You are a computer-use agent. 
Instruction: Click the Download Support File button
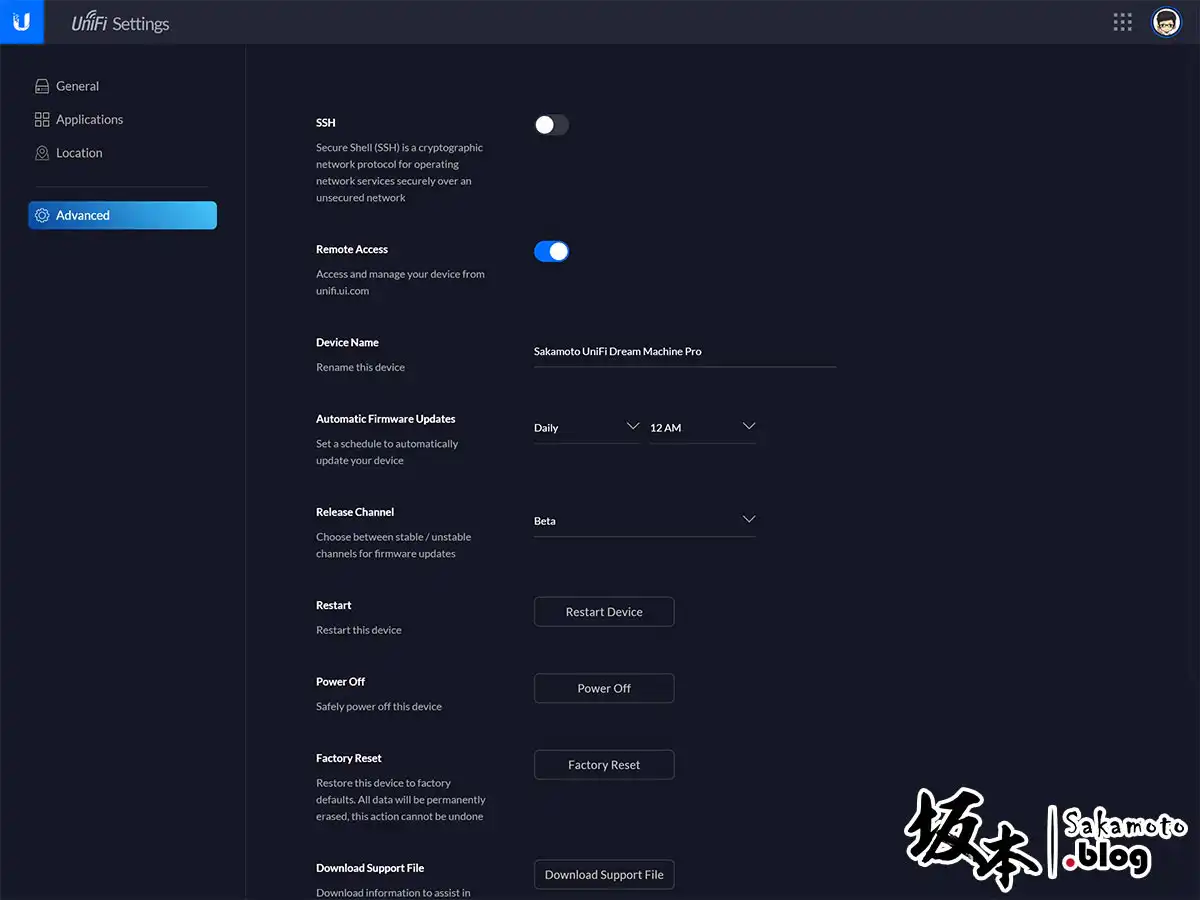point(604,875)
